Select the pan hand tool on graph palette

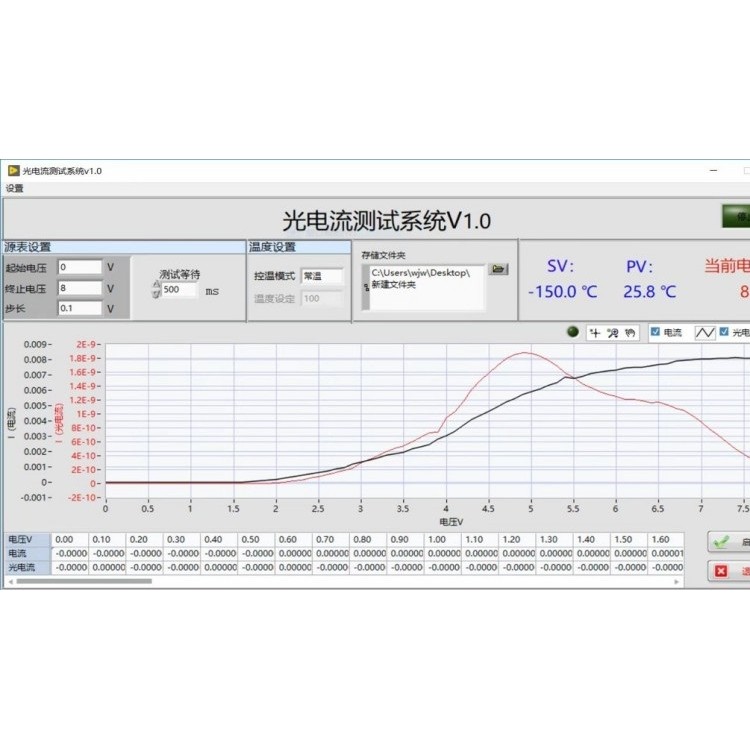coord(629,333)
